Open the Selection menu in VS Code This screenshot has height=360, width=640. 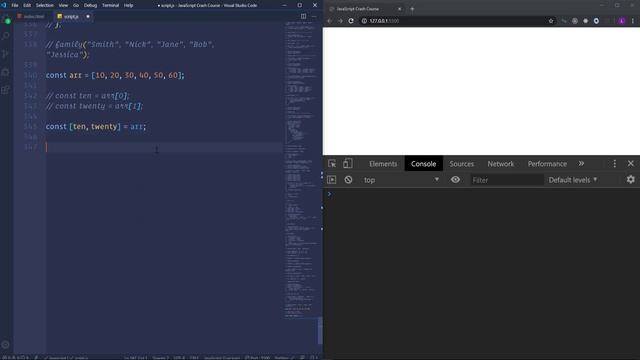pyautogui.click(x=44, y=5)
